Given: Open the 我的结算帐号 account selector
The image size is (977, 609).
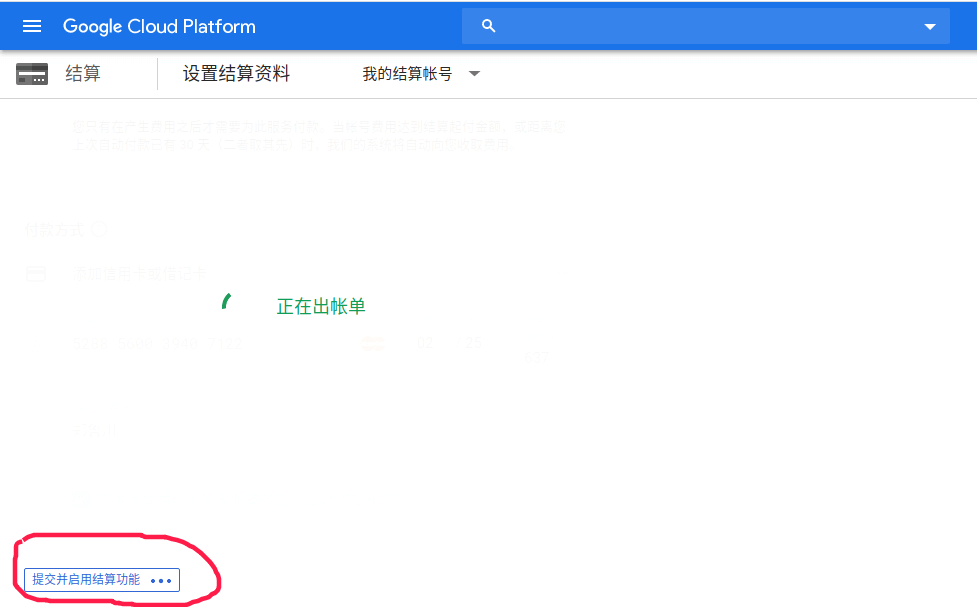Looking at the screenshot, I should click(407, 75).
